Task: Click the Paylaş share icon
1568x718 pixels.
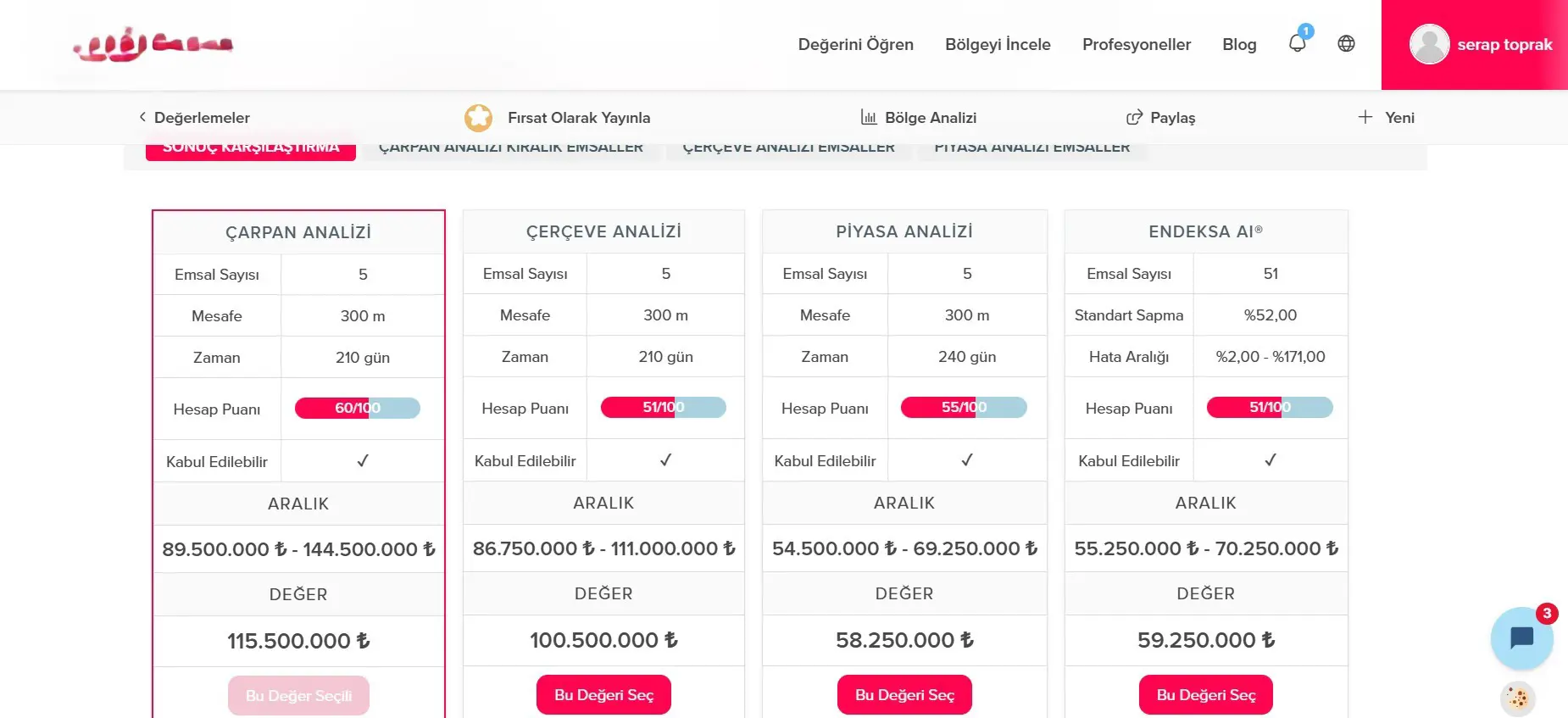Action: [1134, 118]
